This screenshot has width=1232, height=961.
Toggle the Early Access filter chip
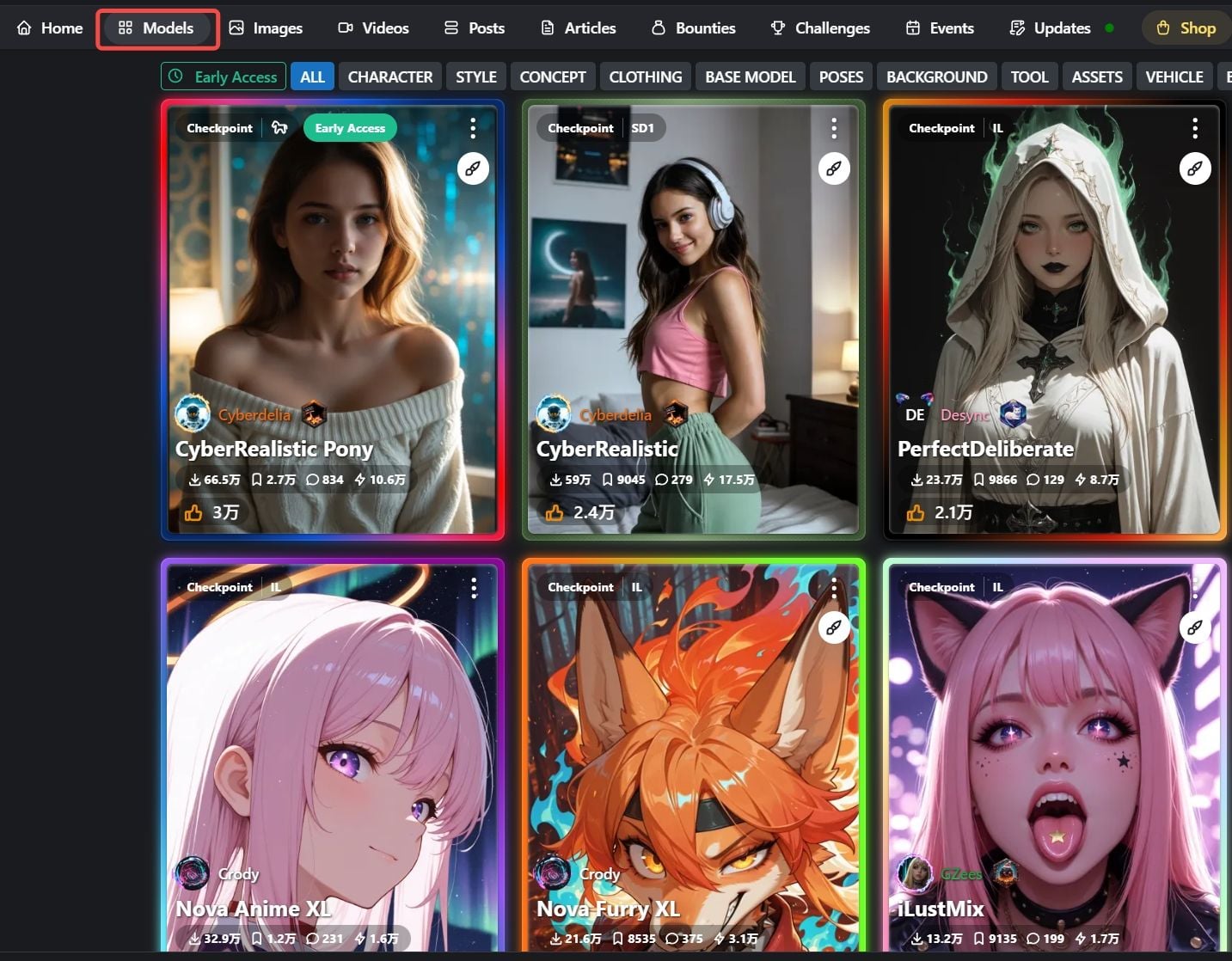(224, 77)
